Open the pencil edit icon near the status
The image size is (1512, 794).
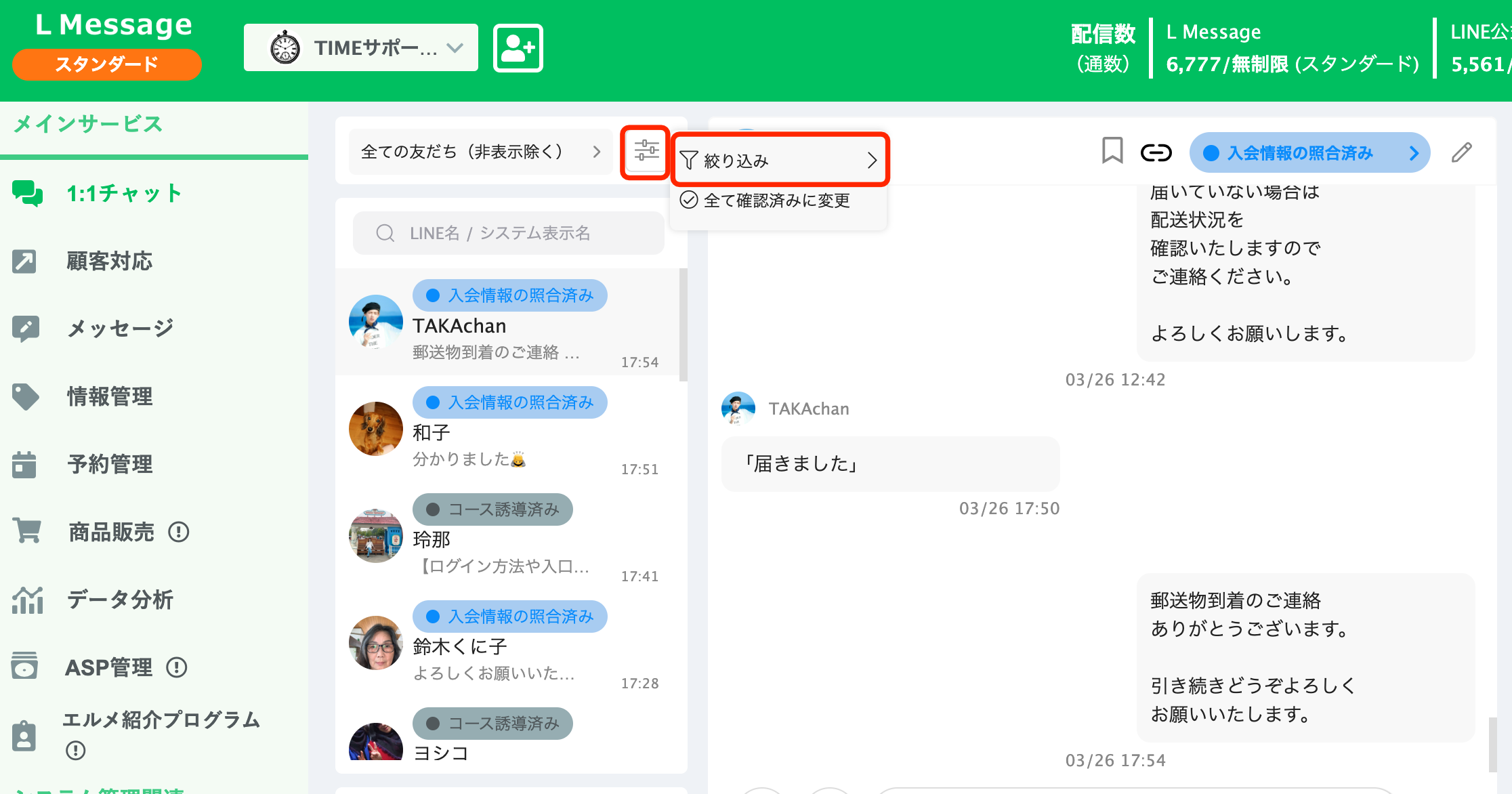[1462, 152]
